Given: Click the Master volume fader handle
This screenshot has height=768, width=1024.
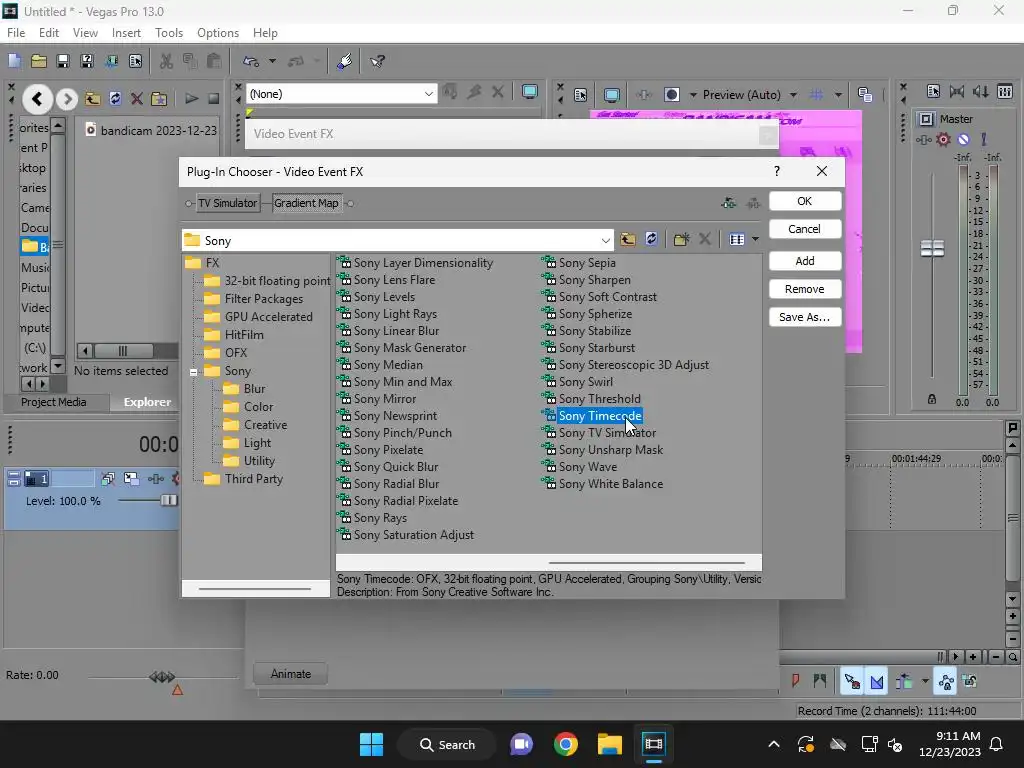Looking at the screenshot, I should point(932,248).
